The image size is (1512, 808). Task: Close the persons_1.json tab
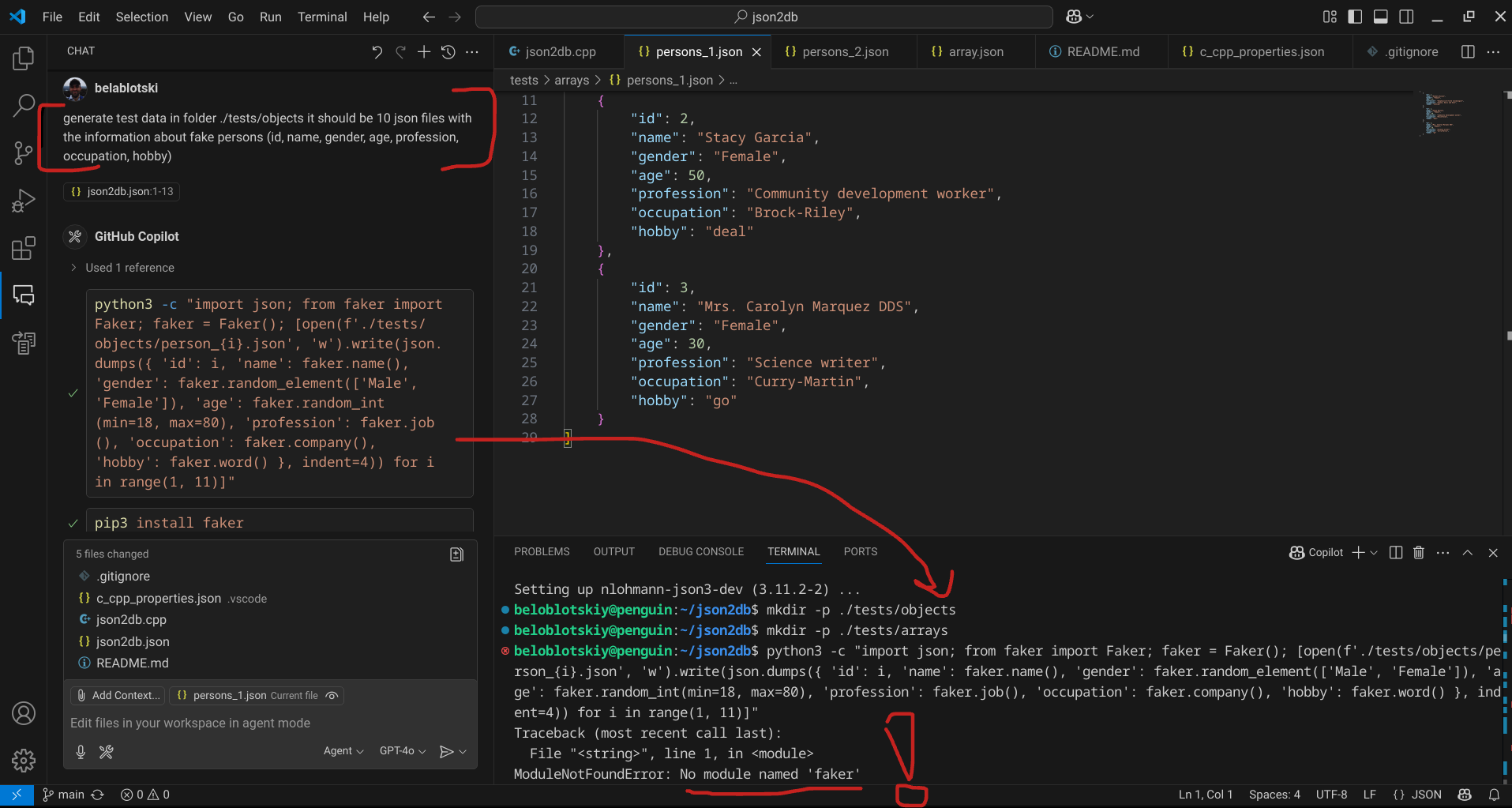[756, 52]
